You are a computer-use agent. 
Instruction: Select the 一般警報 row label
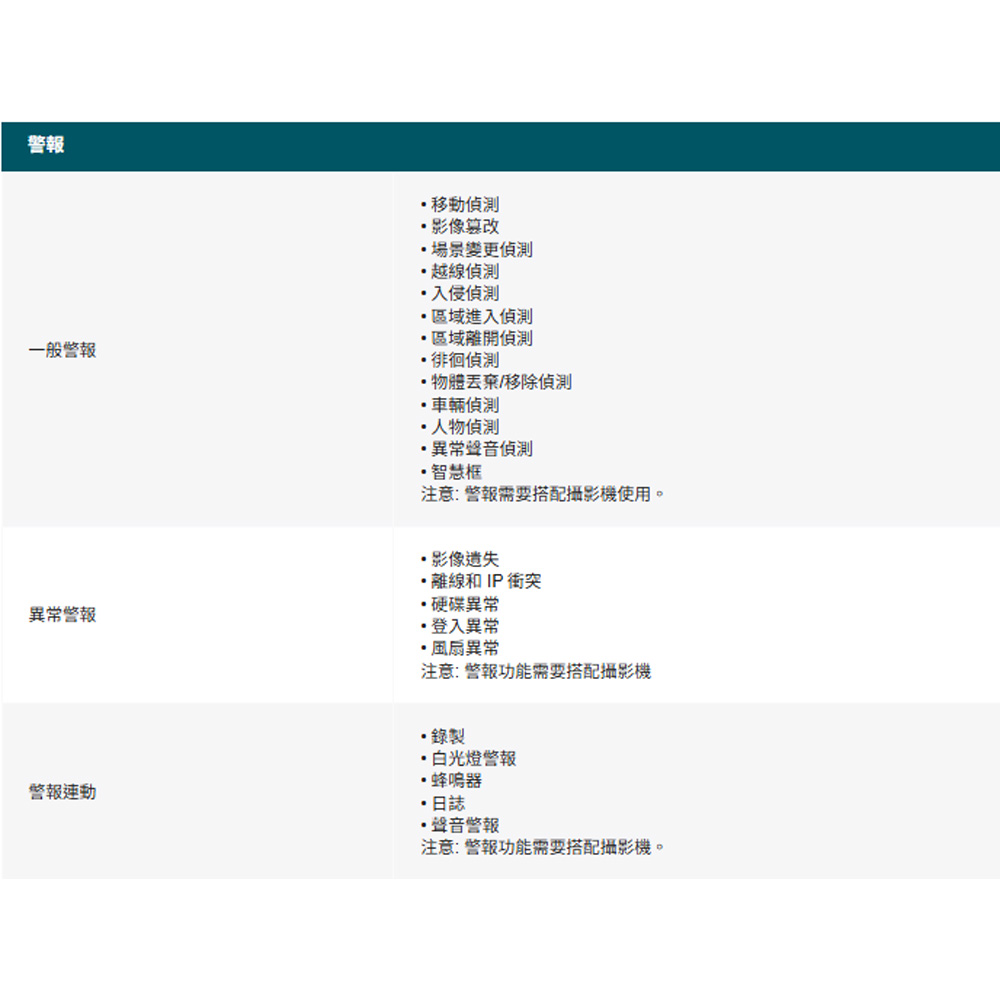tap(63, 350)
